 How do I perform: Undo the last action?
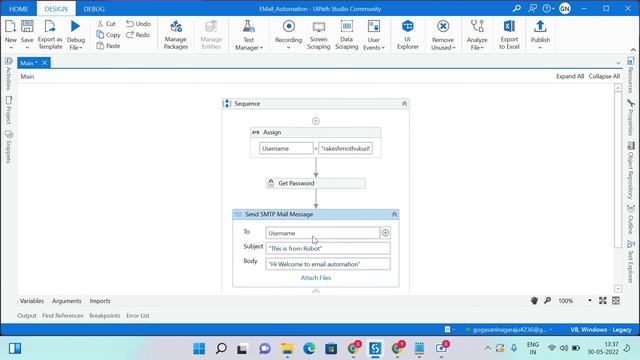point(138,24)
